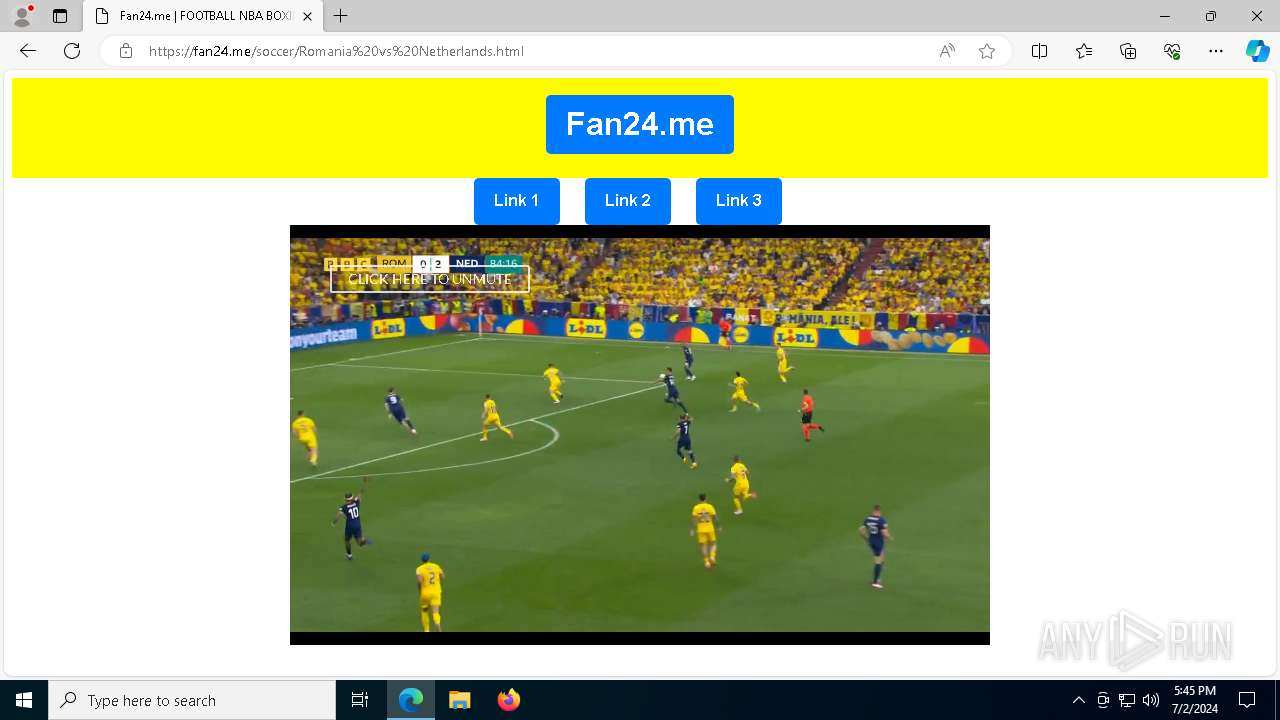
Task: Open split screen view
Action: pos(1040,51)
